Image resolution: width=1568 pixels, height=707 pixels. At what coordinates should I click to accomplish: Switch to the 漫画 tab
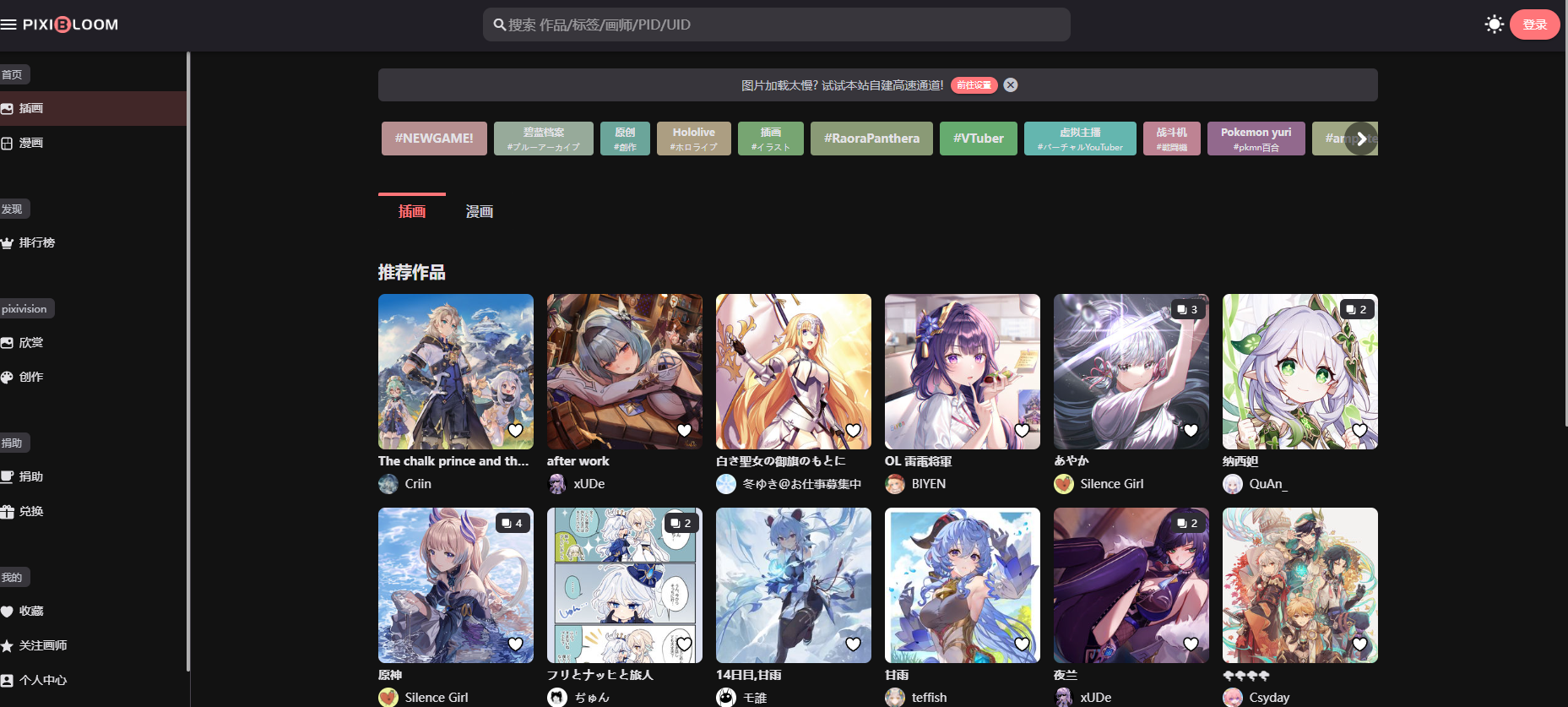pyautogui.click(x=479, y=211)
